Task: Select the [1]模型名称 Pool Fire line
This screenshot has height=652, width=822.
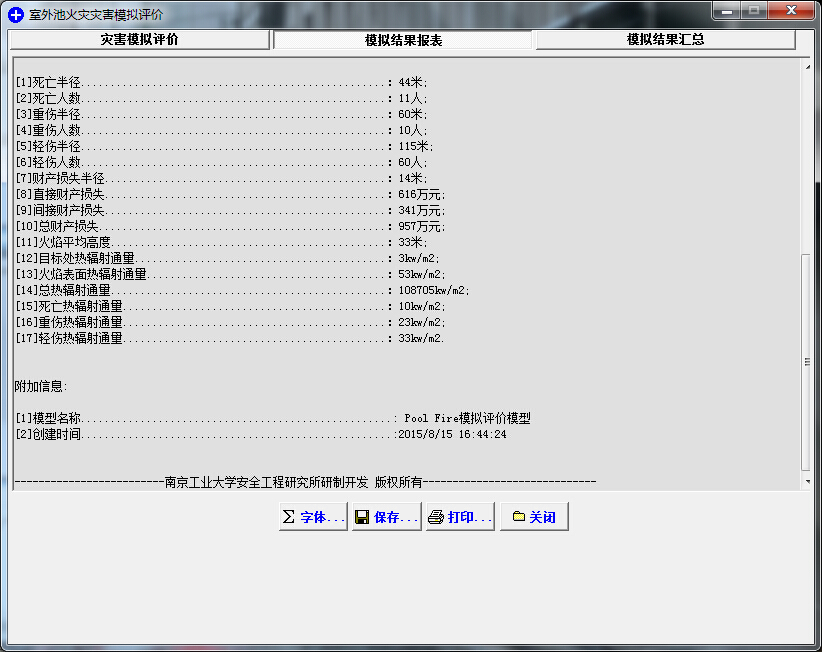Action: (273, 418)
